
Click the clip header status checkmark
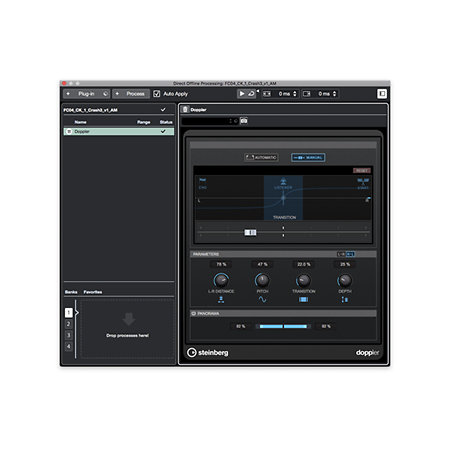tap(163, 110)
